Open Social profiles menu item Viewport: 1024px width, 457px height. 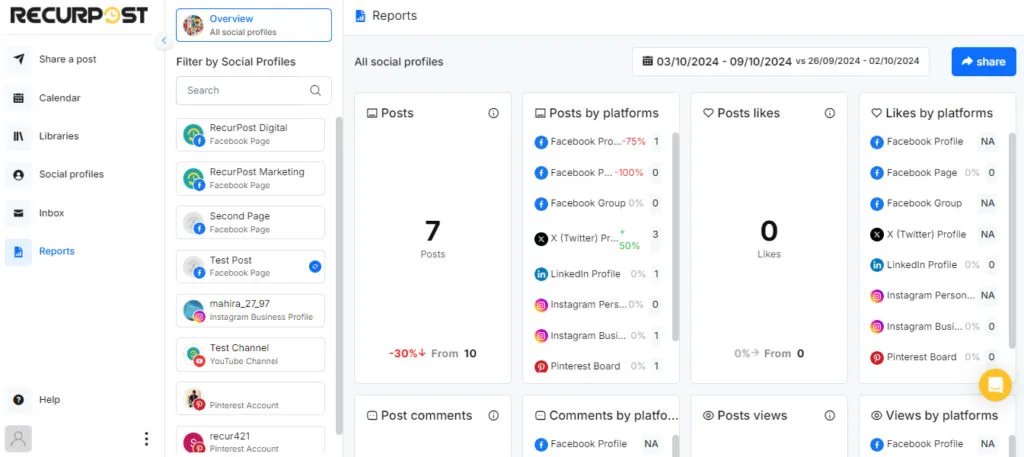click(x=71, y=175)
